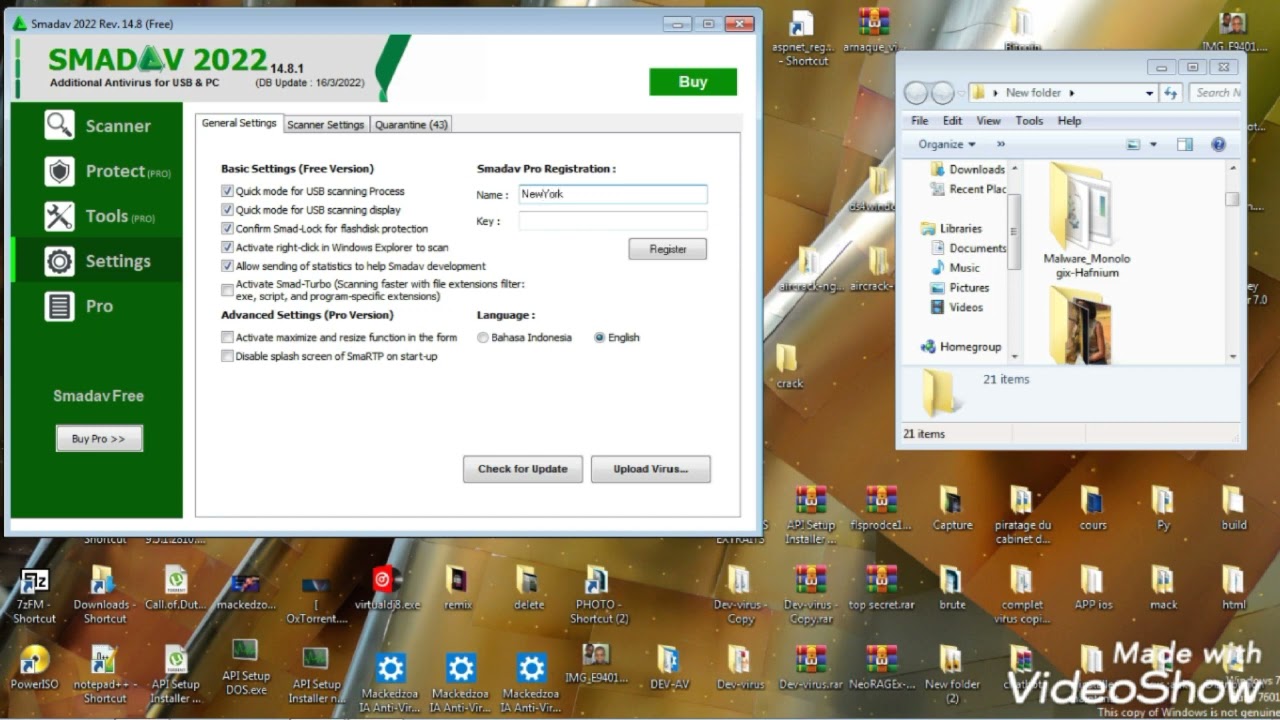Select the virtualdj8.exe desktop icon
Viewport: 1280px width, 720px height.
(387, 589)
